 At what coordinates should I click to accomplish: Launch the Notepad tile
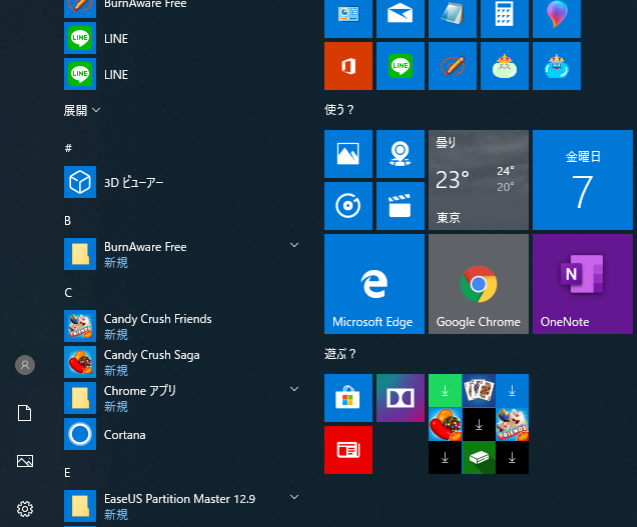tap(452, 19)
